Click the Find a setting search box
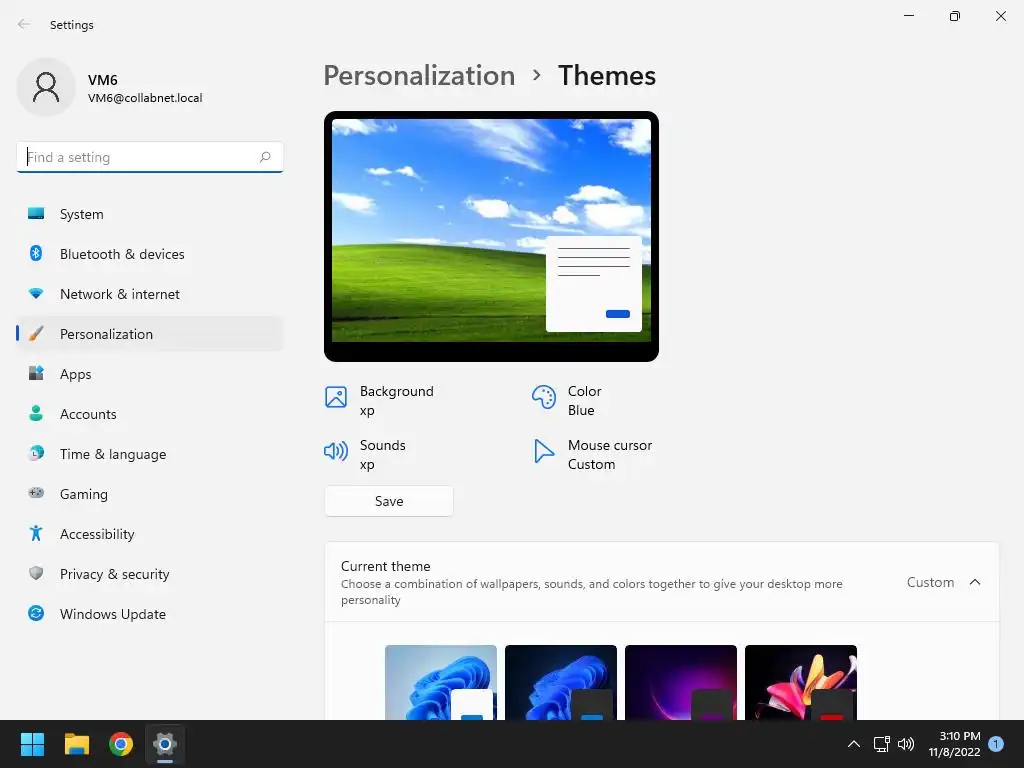The width and height of the screenshot is (1024, 768). pos(150,157)
